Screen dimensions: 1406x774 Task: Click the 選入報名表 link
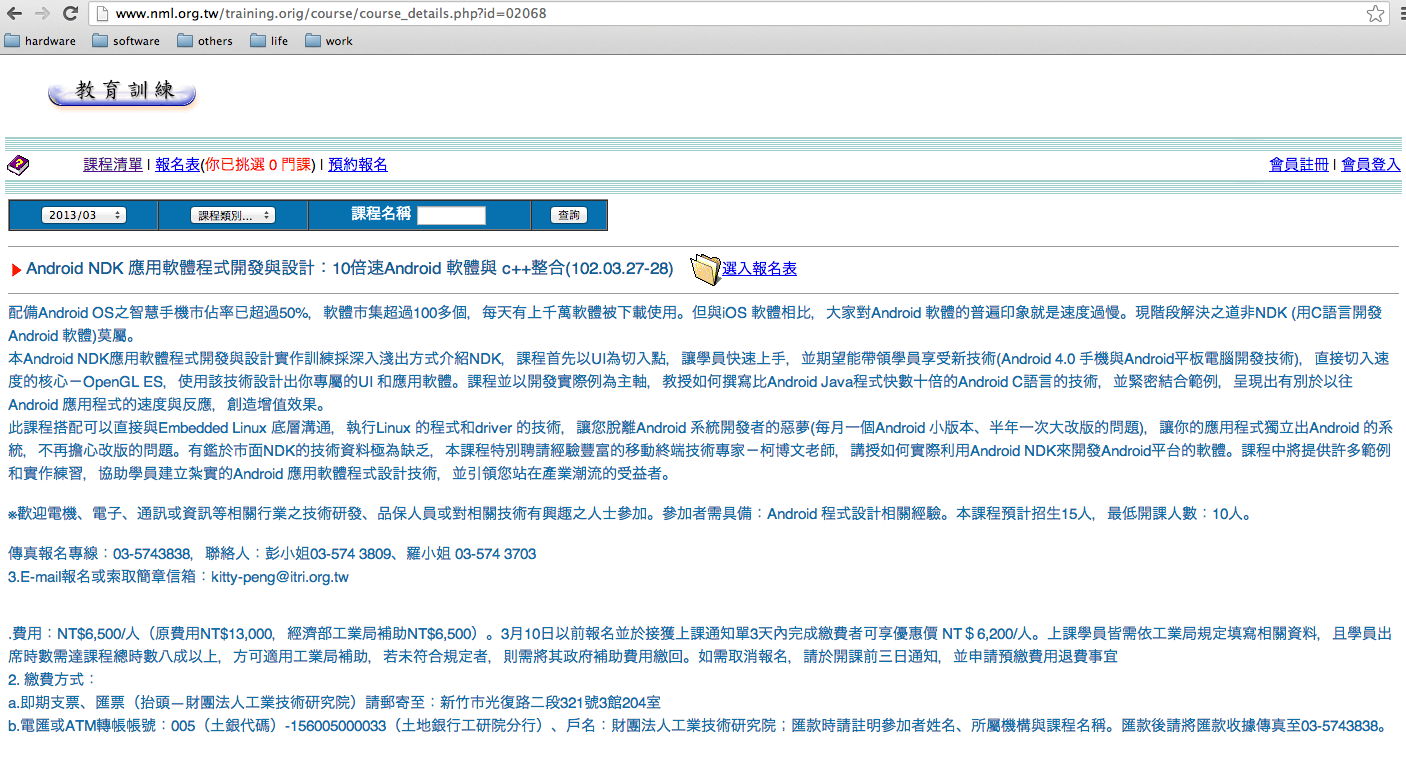pyautogui.click(x=760, y=269)
